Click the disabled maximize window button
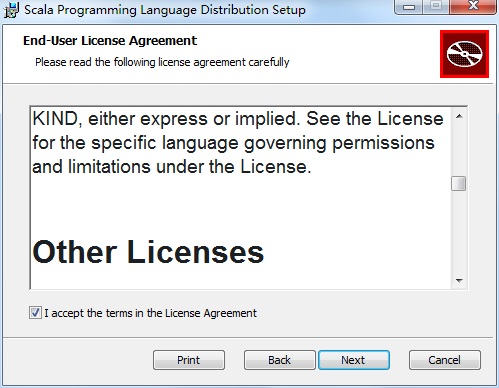 tap(436, 6)
